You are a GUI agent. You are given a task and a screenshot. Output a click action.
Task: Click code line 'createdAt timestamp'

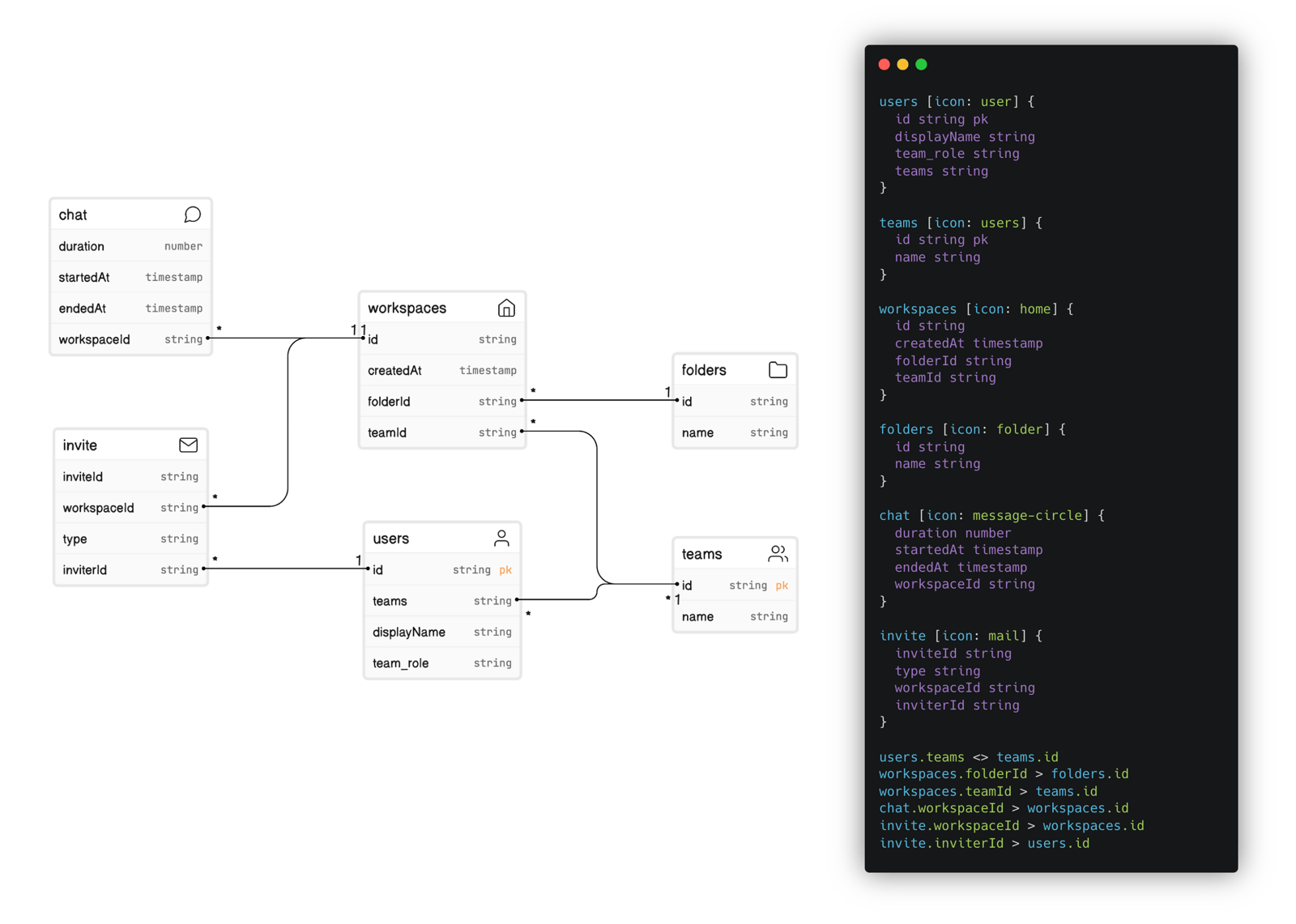969,343
